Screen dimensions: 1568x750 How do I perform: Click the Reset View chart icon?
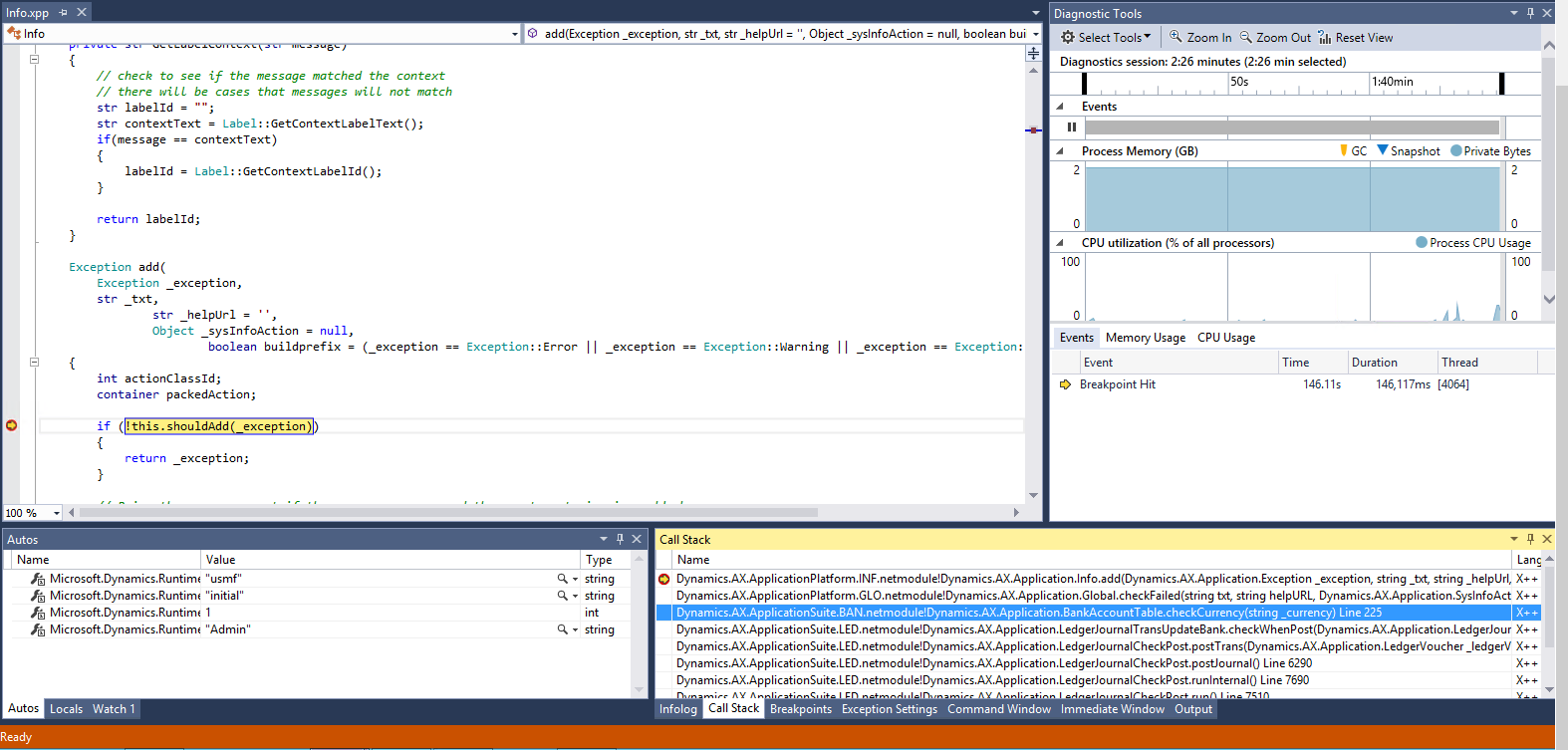1324,37
